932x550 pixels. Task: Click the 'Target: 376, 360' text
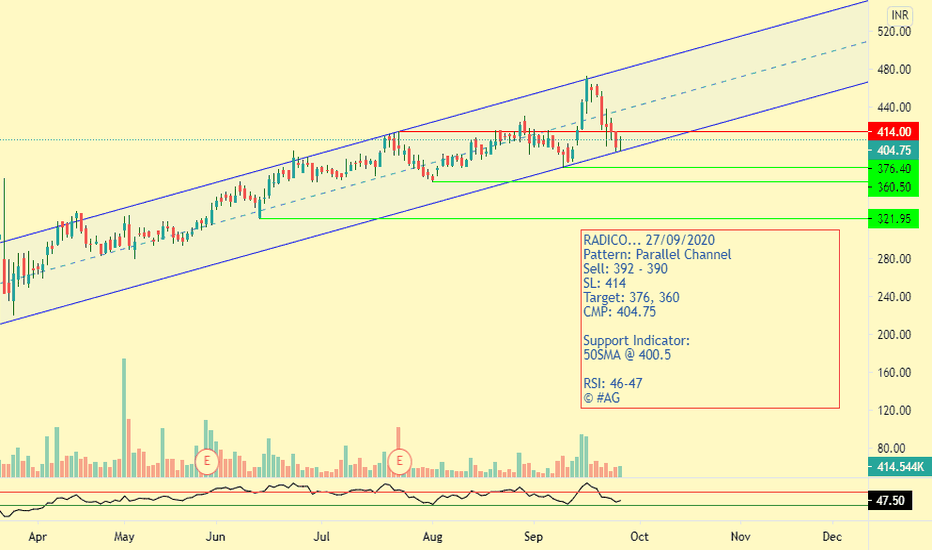[x=631, y=297]
